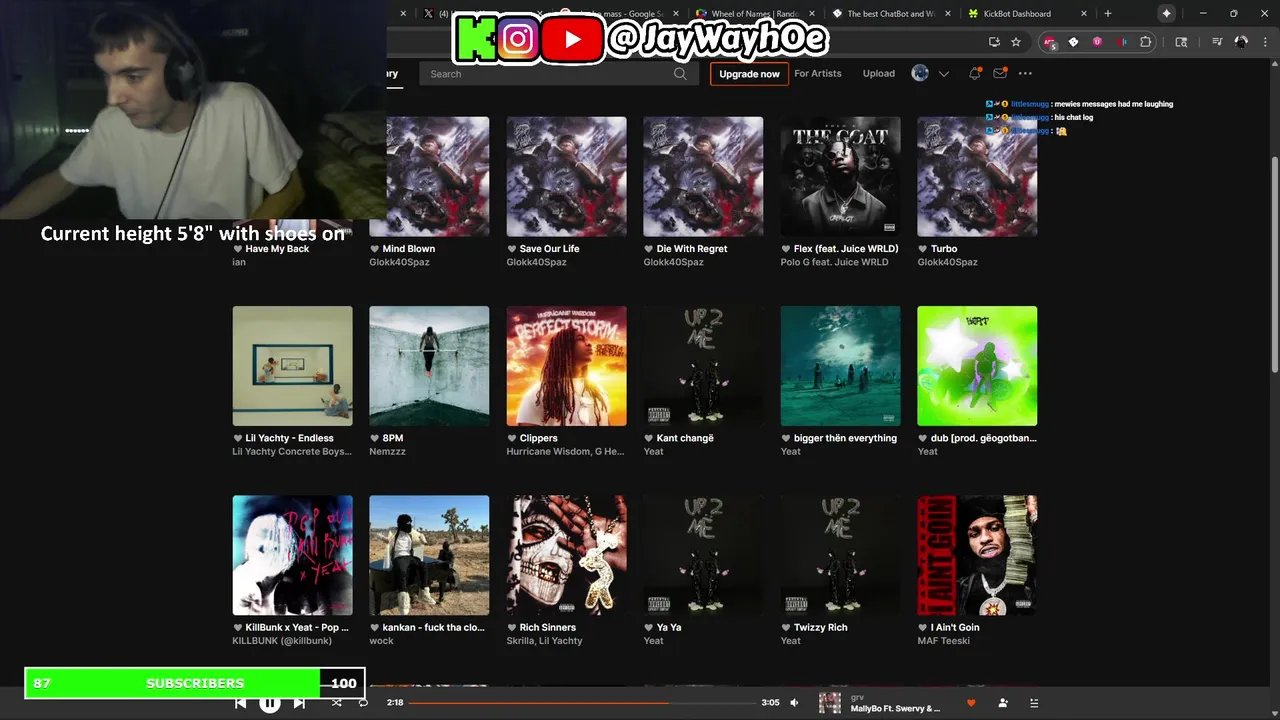
Task: Open the MAF Teeski artist link
Action: [x=943, y=641]
